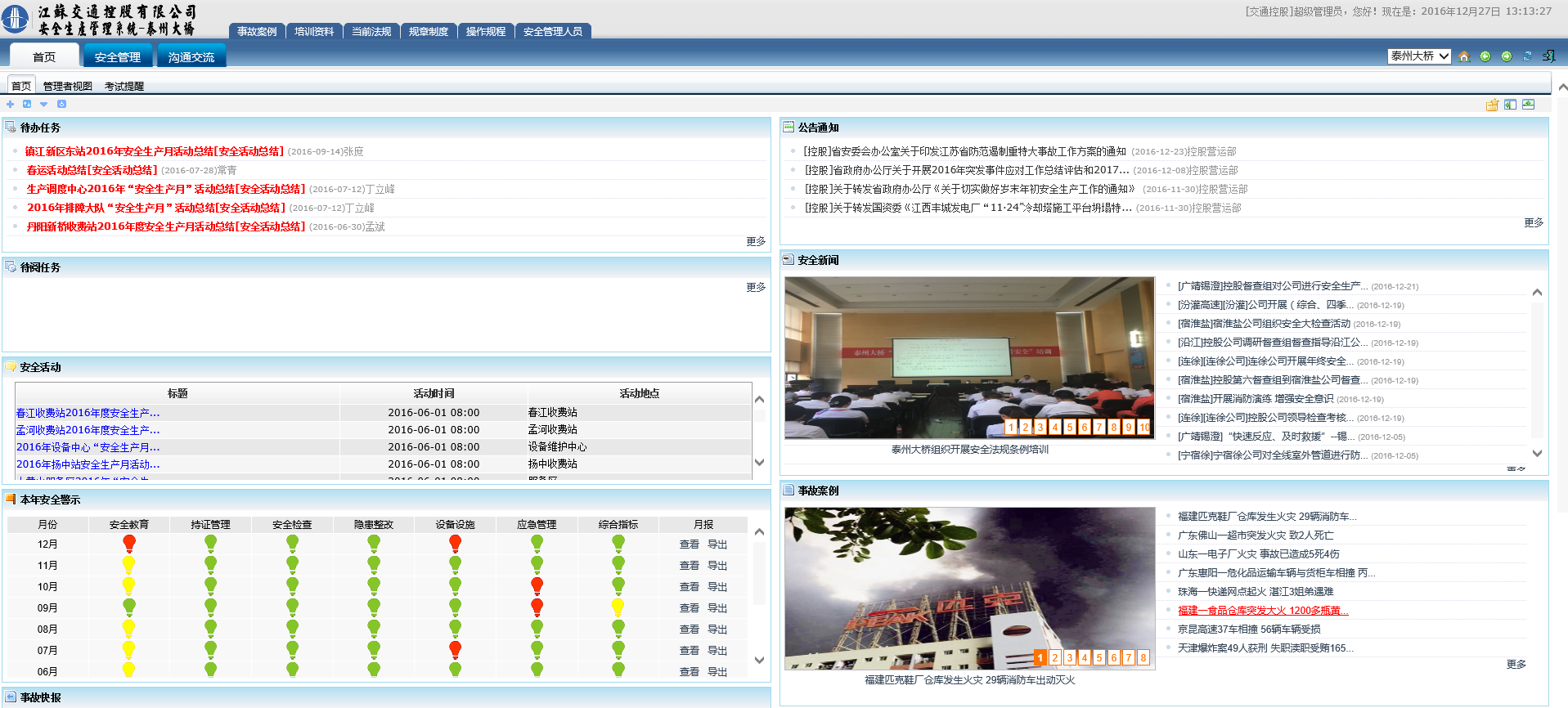Click the blue down-triangle below the tabs
The image size is (1568, 708).
[44, 105]
